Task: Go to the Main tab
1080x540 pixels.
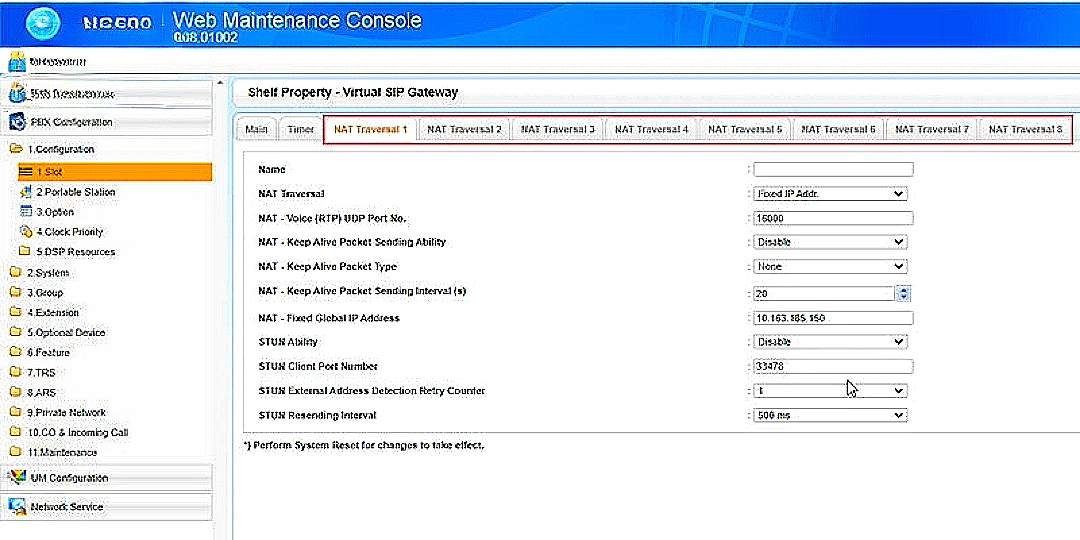Action: pyautogui.click(x=256, y=130)
